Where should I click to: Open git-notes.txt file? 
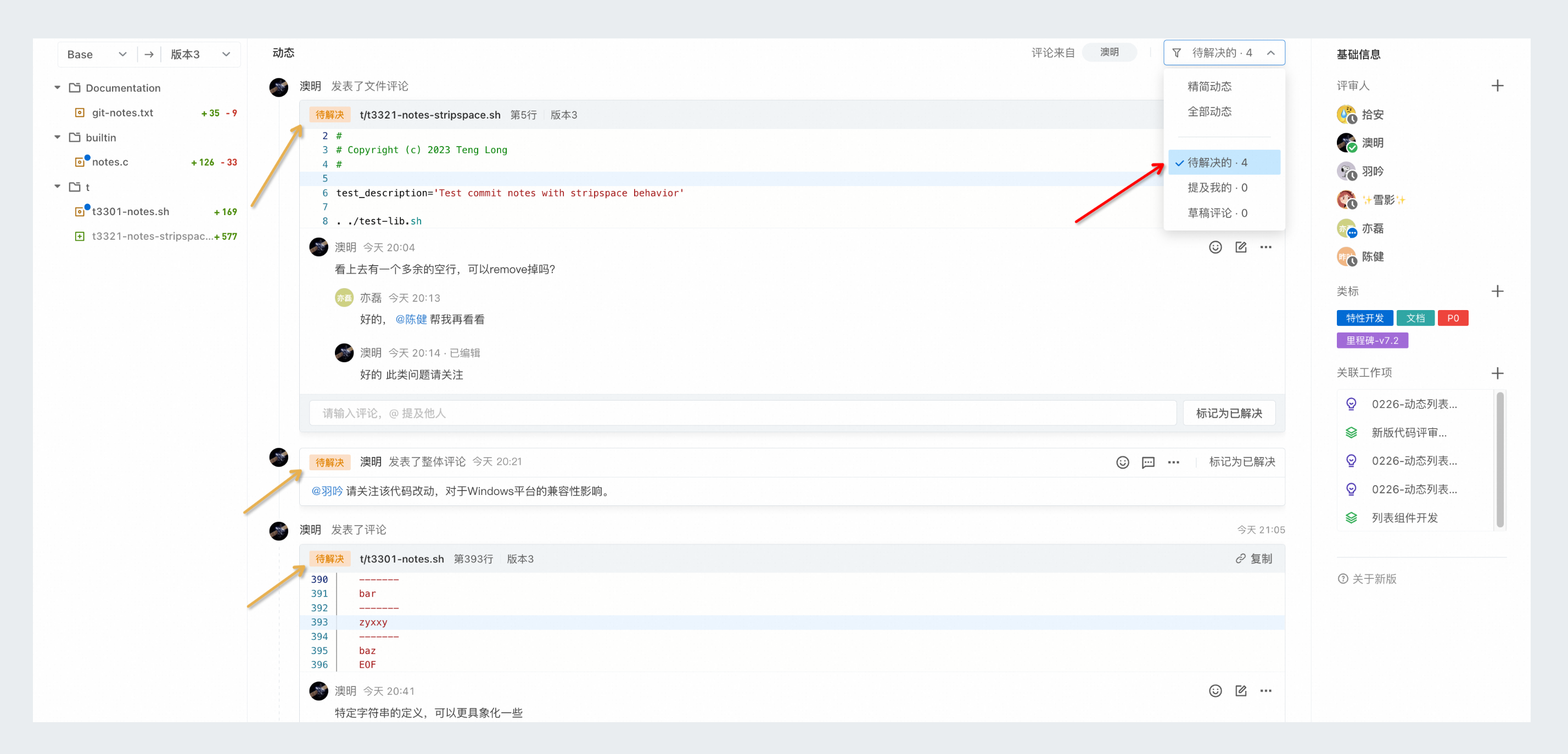pos(122,112)
